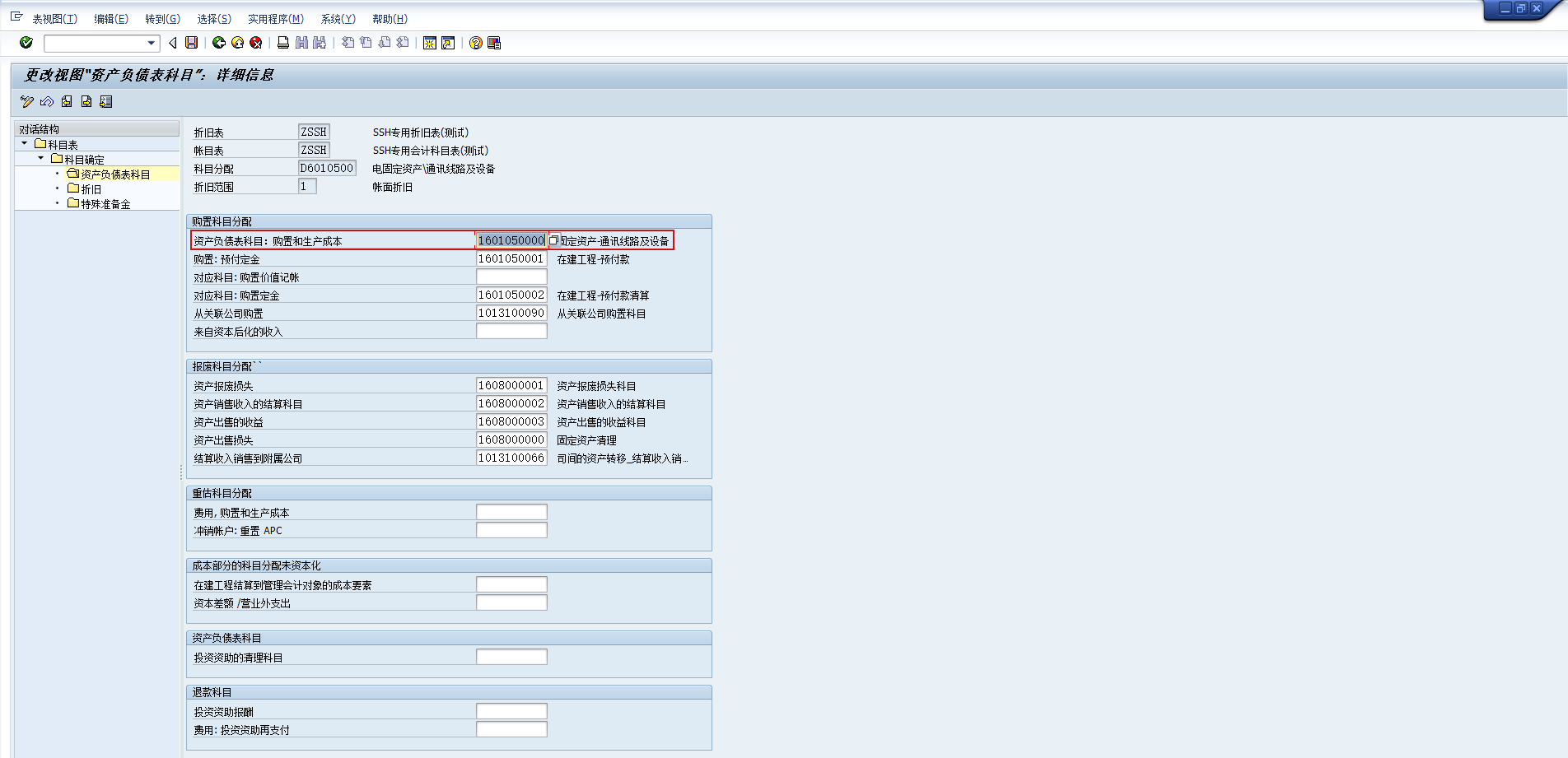The height and width of the screenshot is (758, 1568).
Task: Click the 结算收入销售到附属公司 field 1013100066
Action: pyautogui.click(x=511, y=458)
